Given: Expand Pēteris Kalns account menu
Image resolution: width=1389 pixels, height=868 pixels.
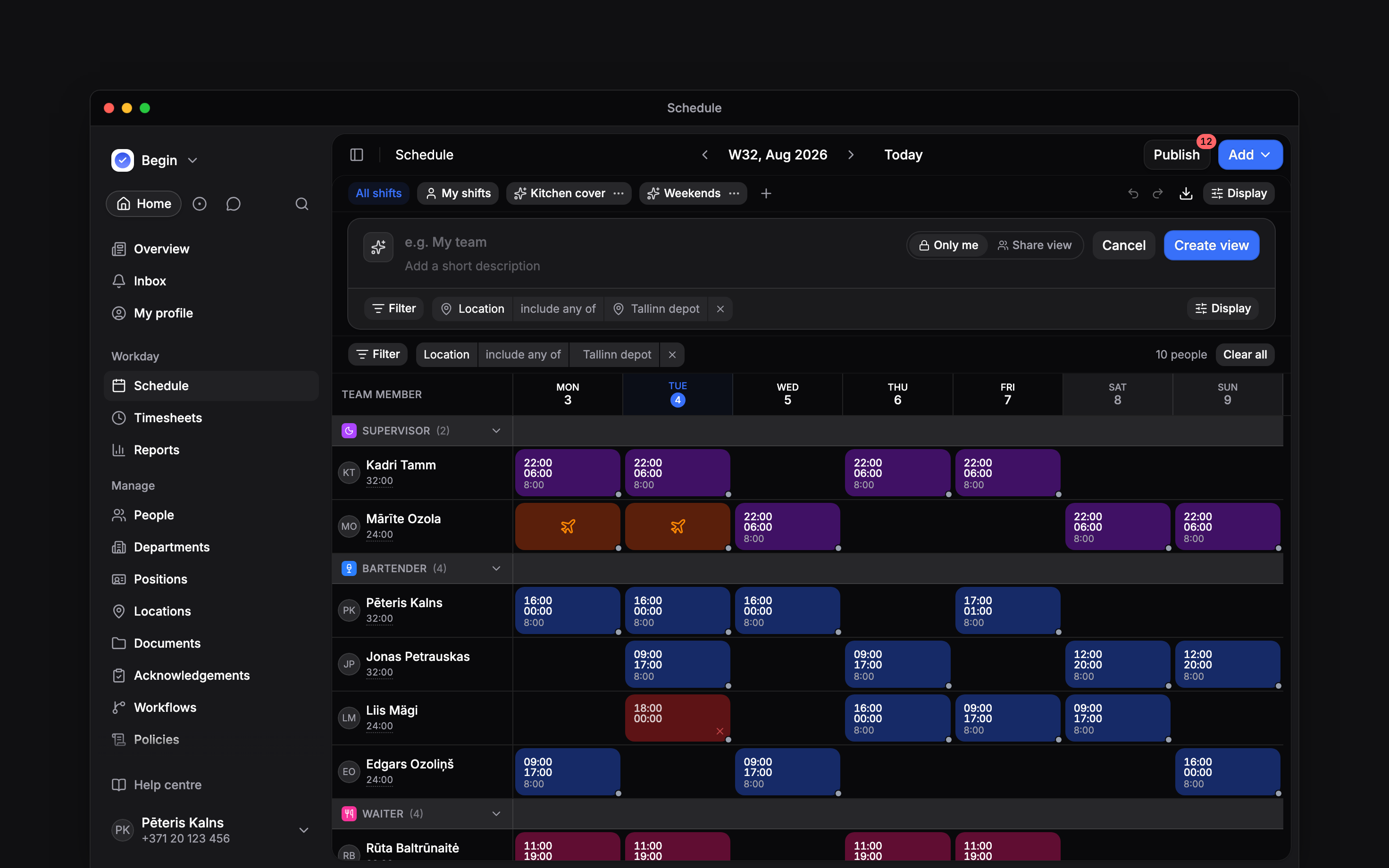Looking at the screenshot, I should [304, 830].
